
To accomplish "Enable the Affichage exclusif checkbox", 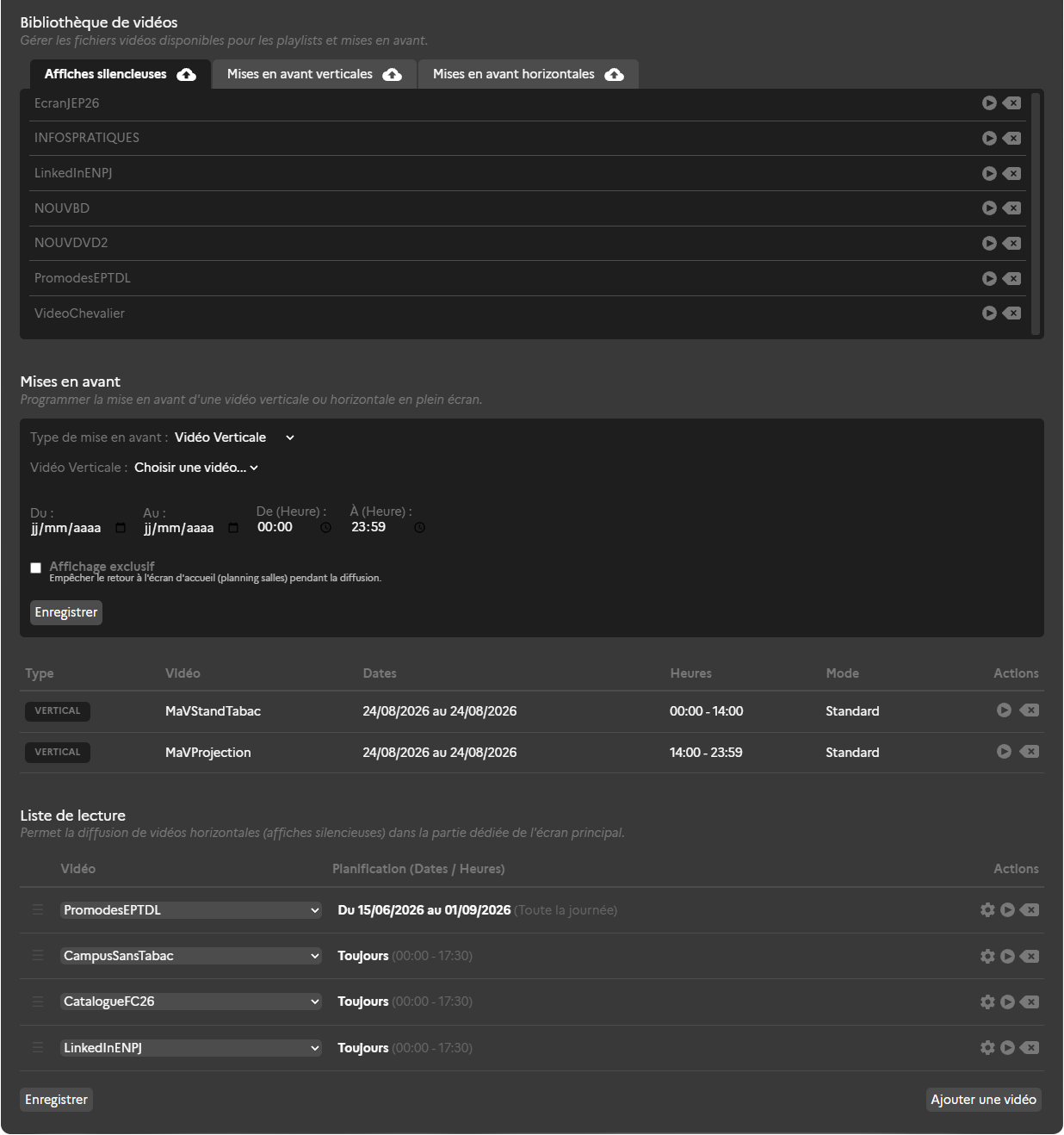I will coord(36,568).
